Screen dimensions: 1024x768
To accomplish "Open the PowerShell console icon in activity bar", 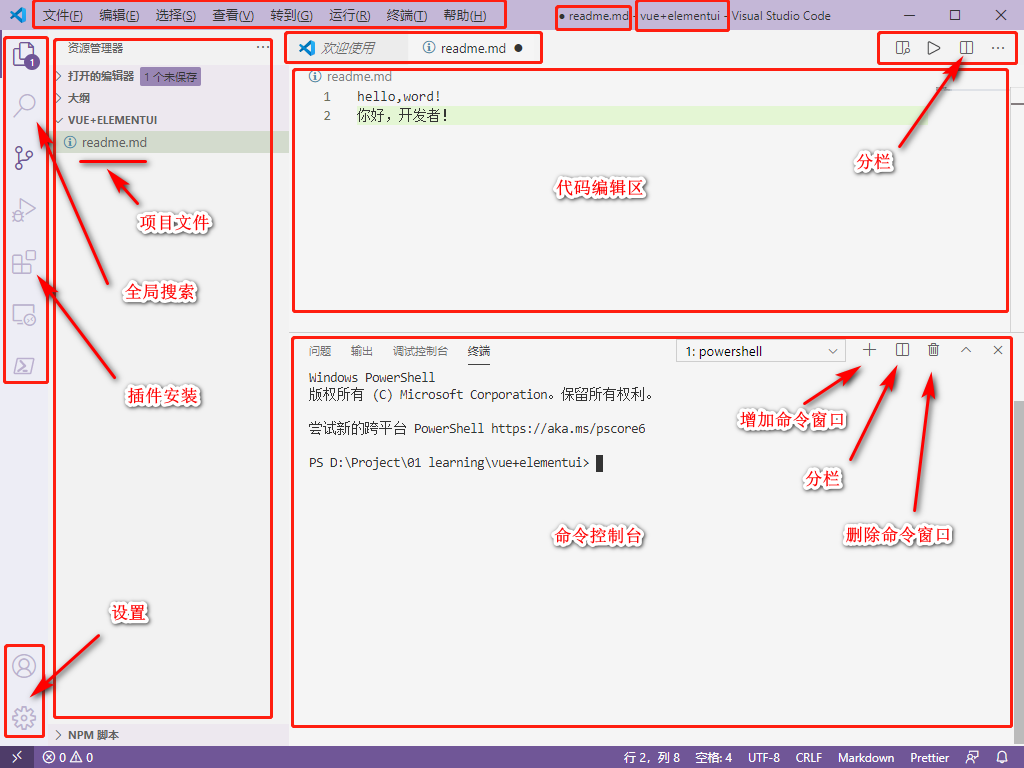I will [24, 366].
